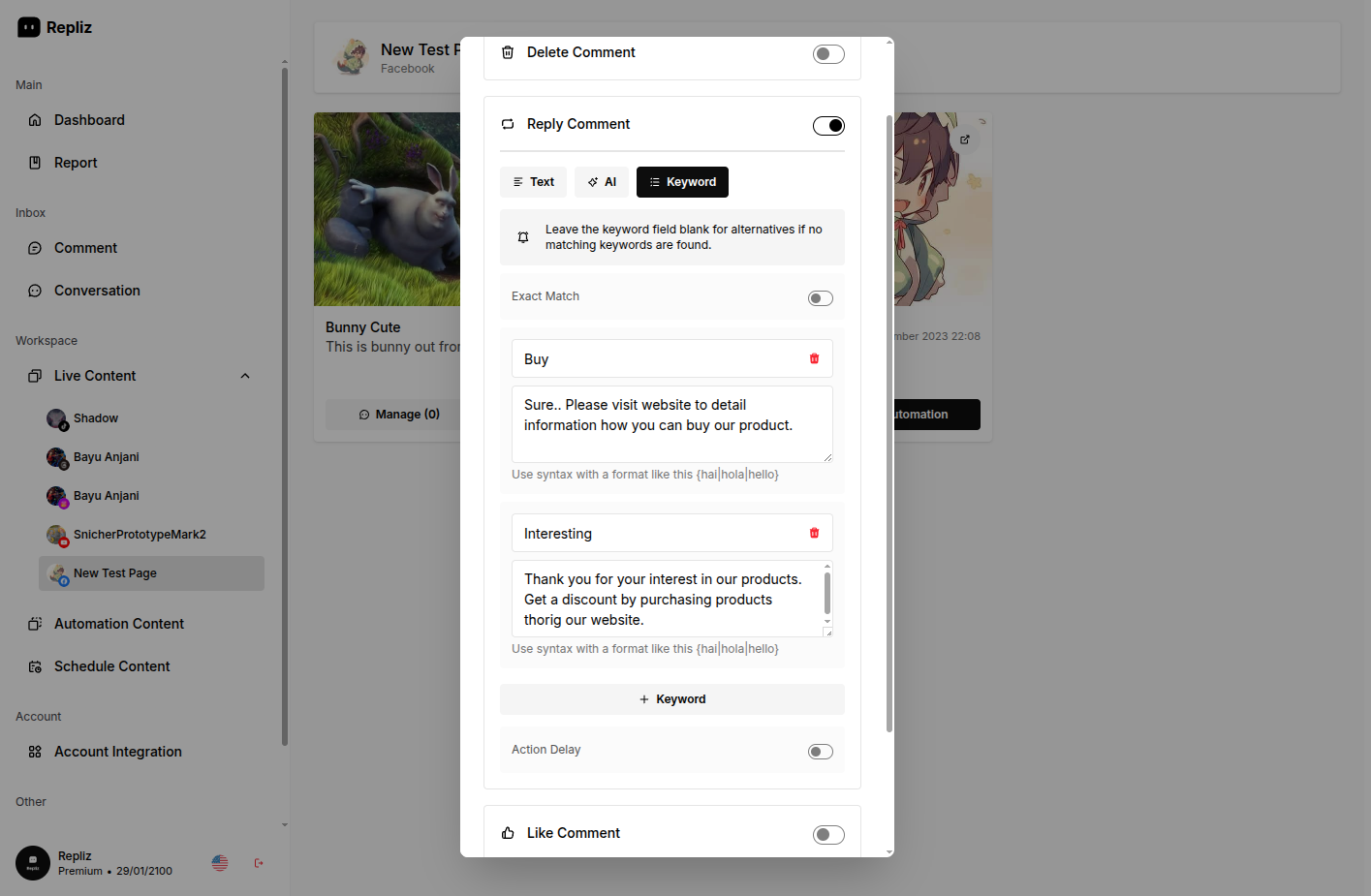Screen dimensions: 1371x896
Task: Click the modal dialog's vertical scrollbar
Action: (889, 423)
